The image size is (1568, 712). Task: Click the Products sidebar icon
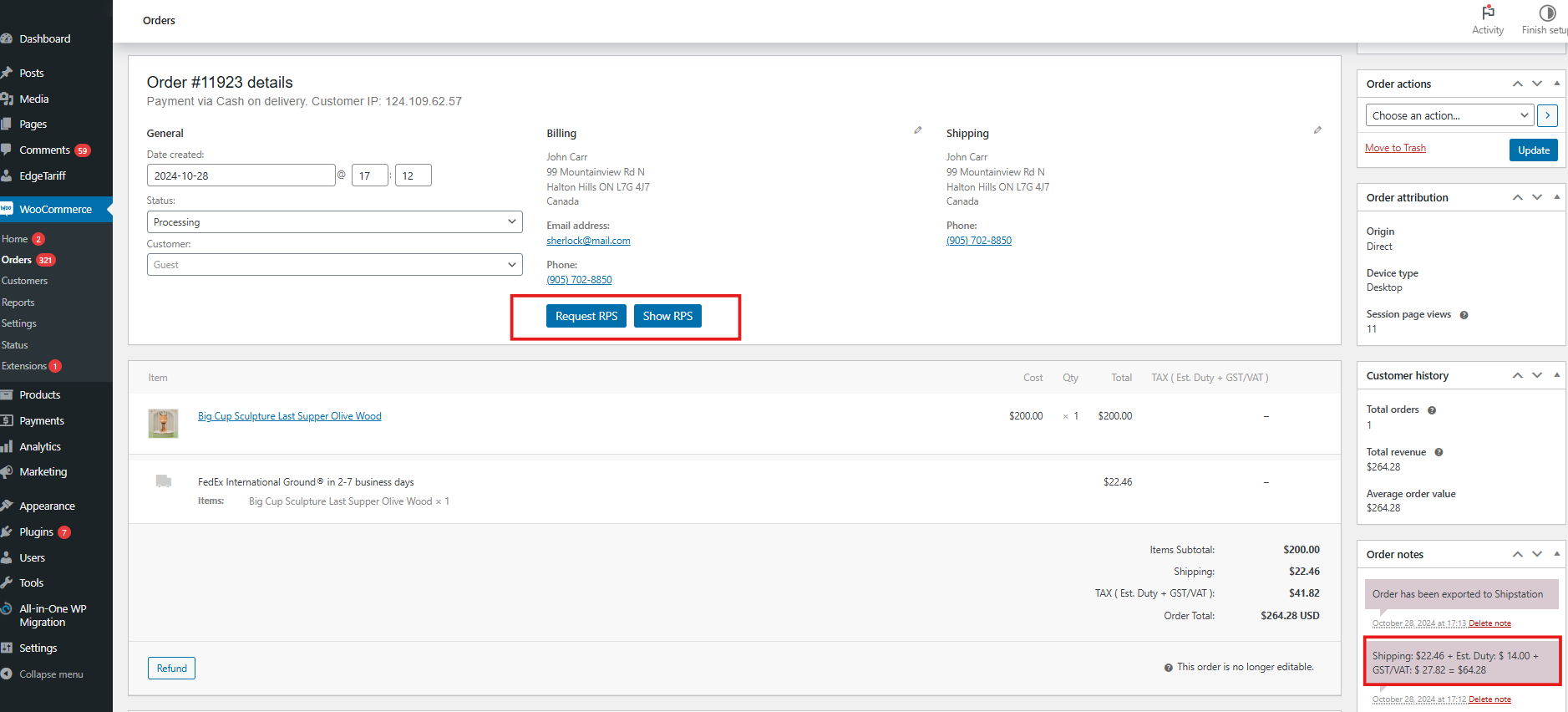point(7,394)
